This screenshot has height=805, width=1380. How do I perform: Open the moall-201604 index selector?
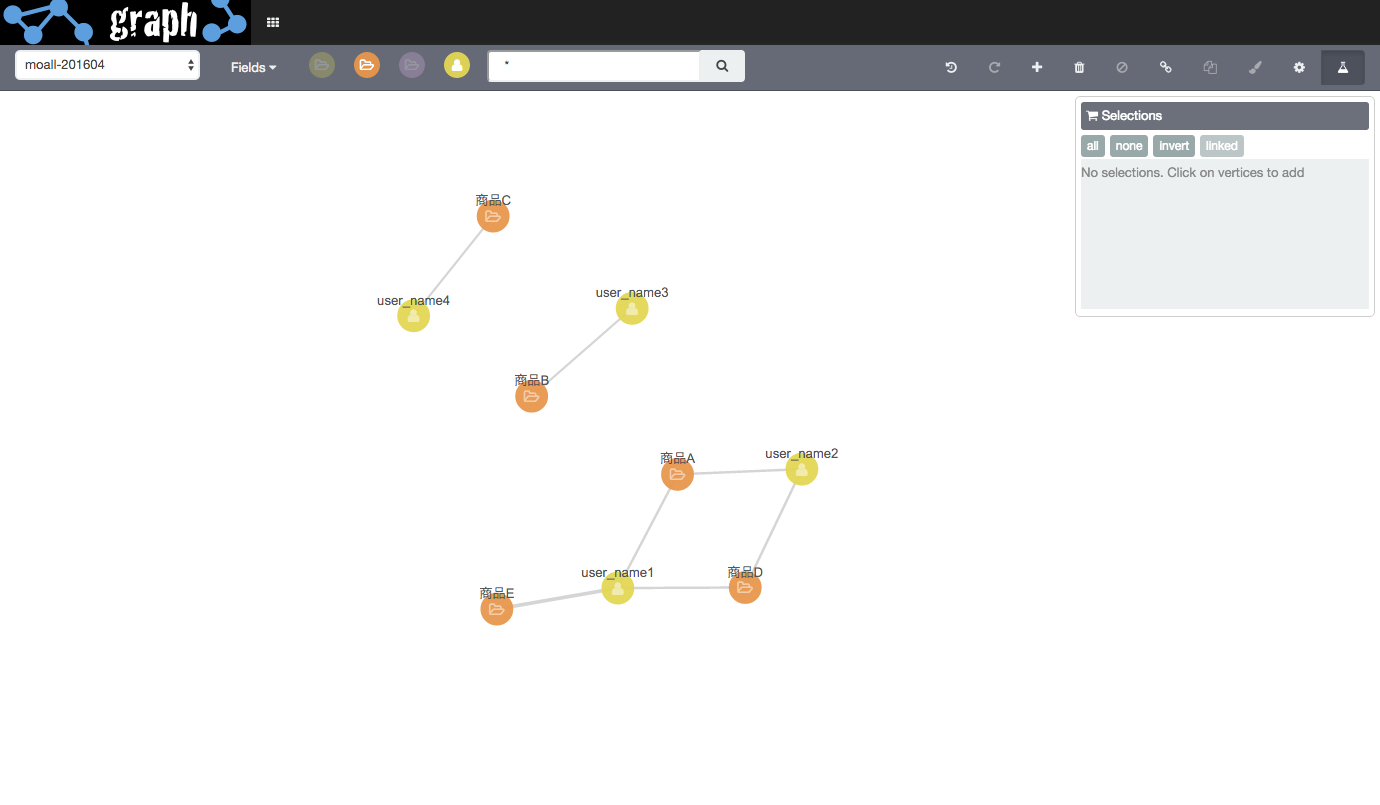click(x=107, y=63)
